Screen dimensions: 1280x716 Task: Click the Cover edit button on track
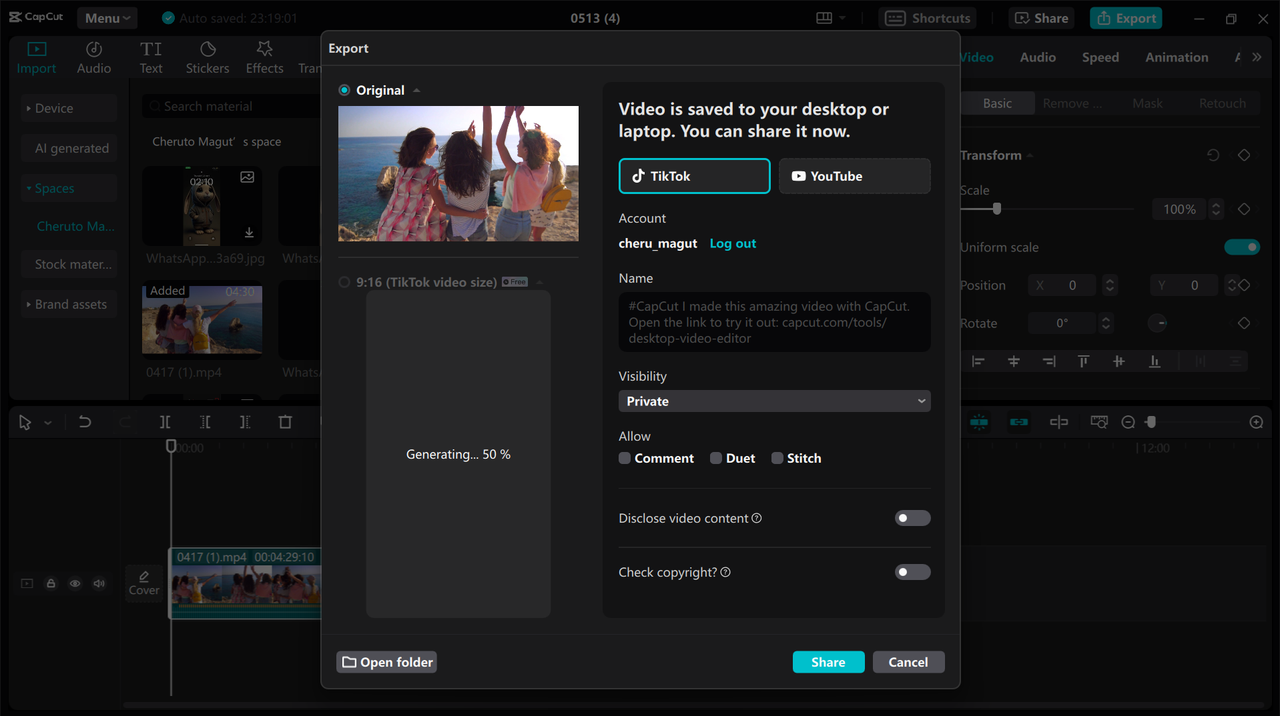(144, 583)
